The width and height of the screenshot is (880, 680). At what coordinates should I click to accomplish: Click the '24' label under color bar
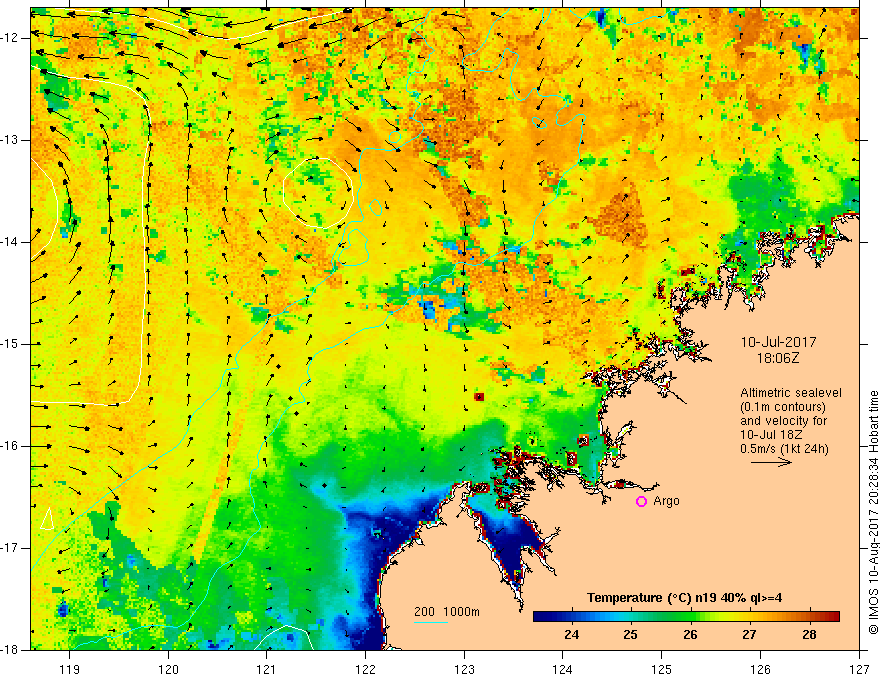[571, 635]
